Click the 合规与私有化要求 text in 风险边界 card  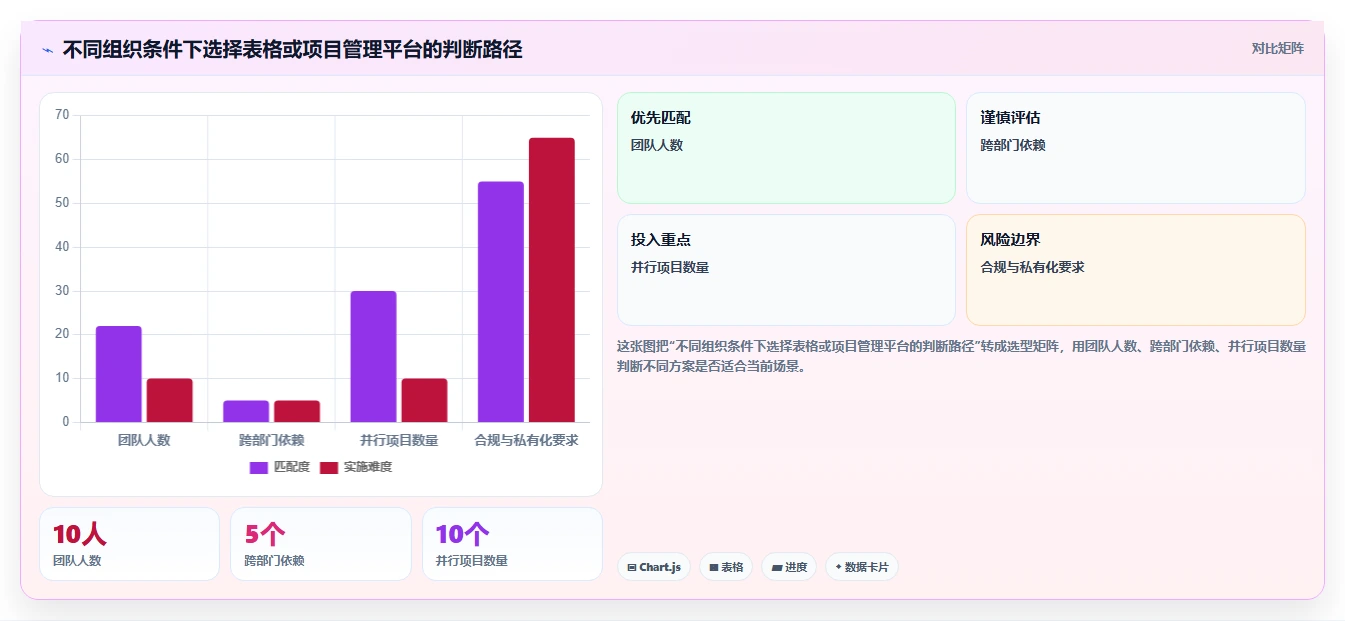point(1033,267)
